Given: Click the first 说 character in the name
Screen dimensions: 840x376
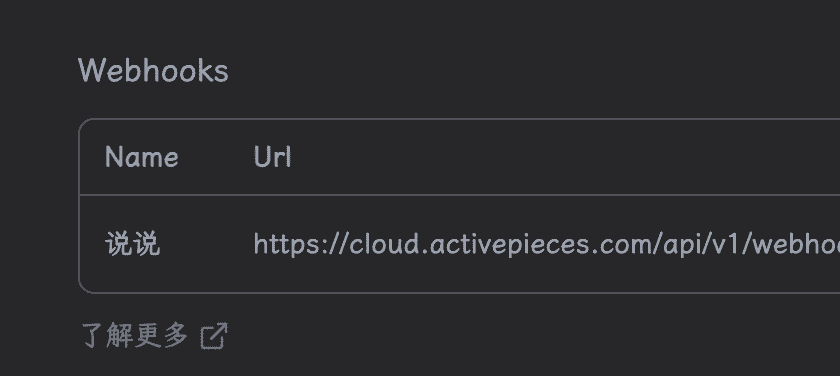Looking at the screenshot, I should click(118, 244).
